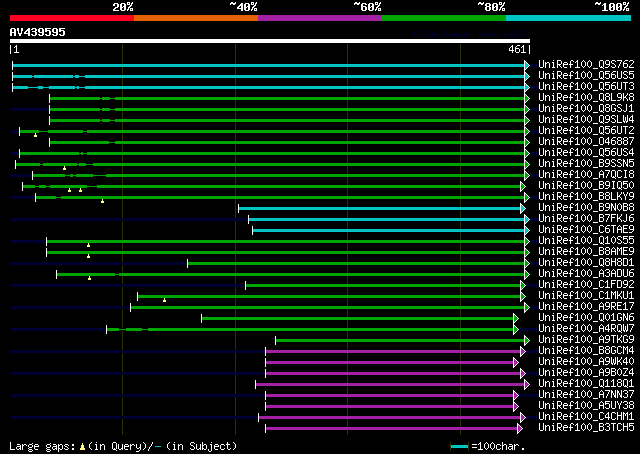The image size is (640, 454).
Task: Open hit UniRef100_Q56UT3
Action: point(586,87)
